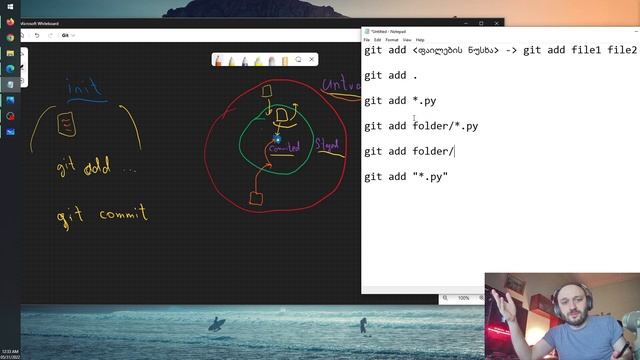Select the lasso tool in pen tray
The width and height of the screenshot is (640, 360).
pos(298,60)
